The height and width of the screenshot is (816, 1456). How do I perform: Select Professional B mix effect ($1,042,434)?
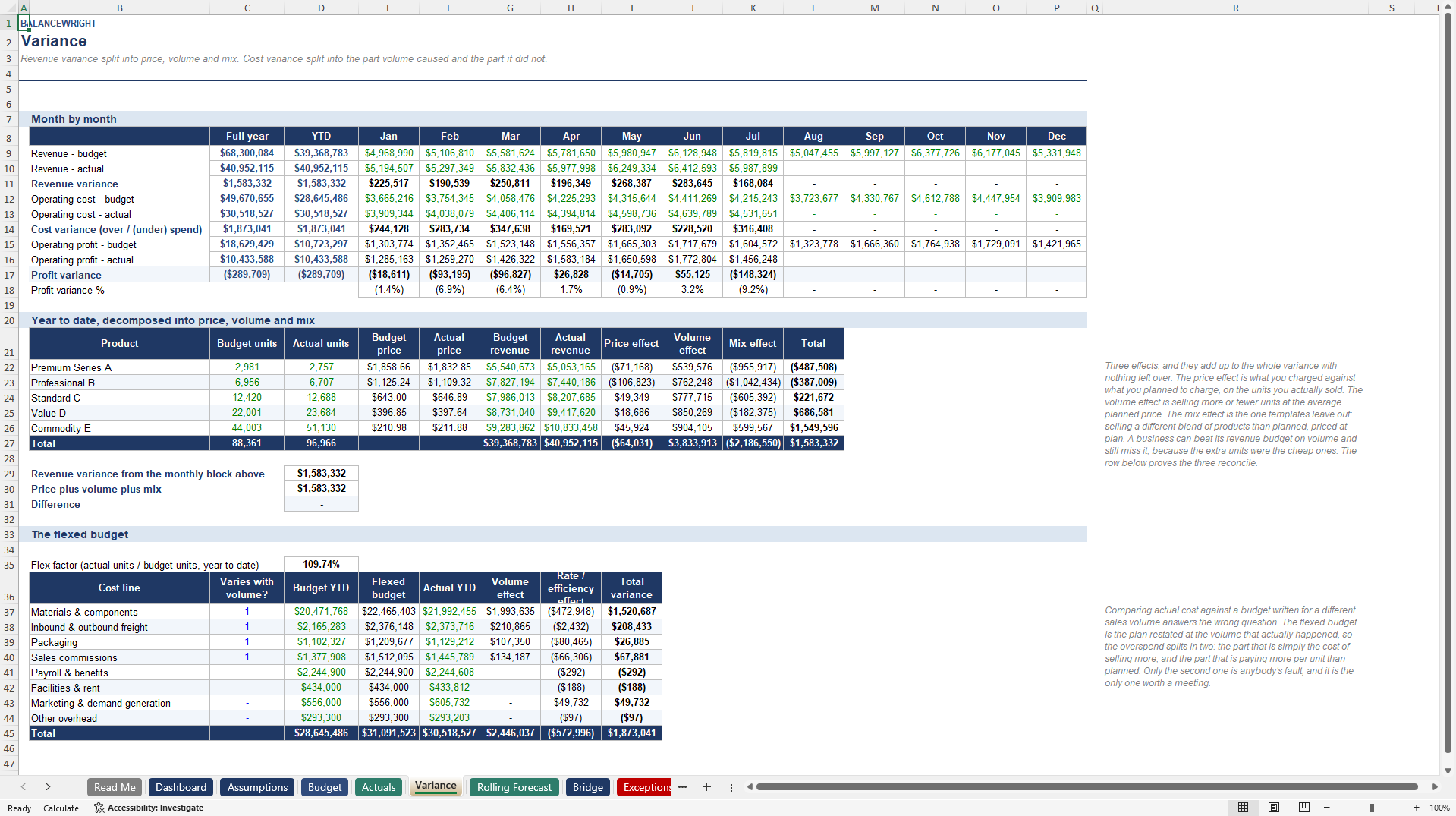coord(753,383)
